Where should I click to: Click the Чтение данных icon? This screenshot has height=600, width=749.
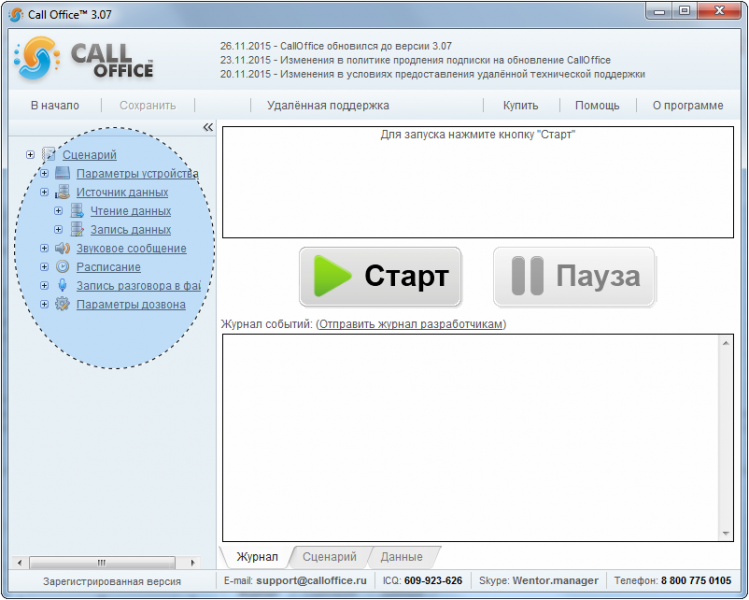click(x=77, y=211)
